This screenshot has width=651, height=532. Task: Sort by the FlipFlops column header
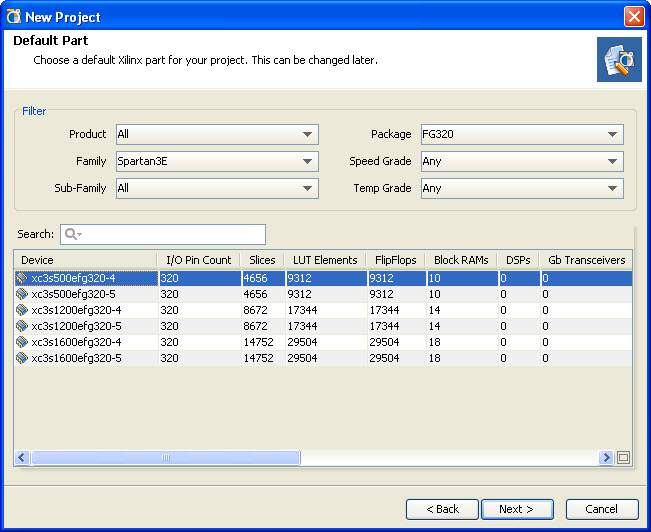tap(396, 260)
